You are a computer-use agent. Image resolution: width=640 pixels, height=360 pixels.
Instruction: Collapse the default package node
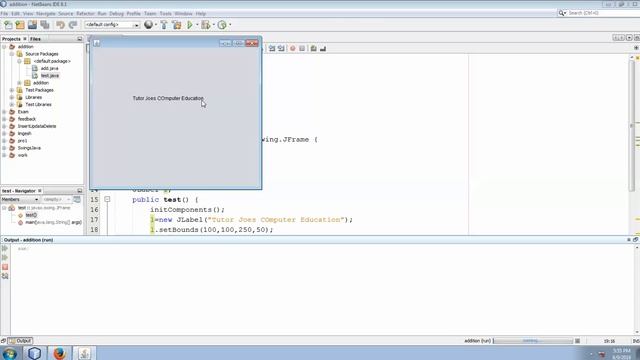coord(19,61)
